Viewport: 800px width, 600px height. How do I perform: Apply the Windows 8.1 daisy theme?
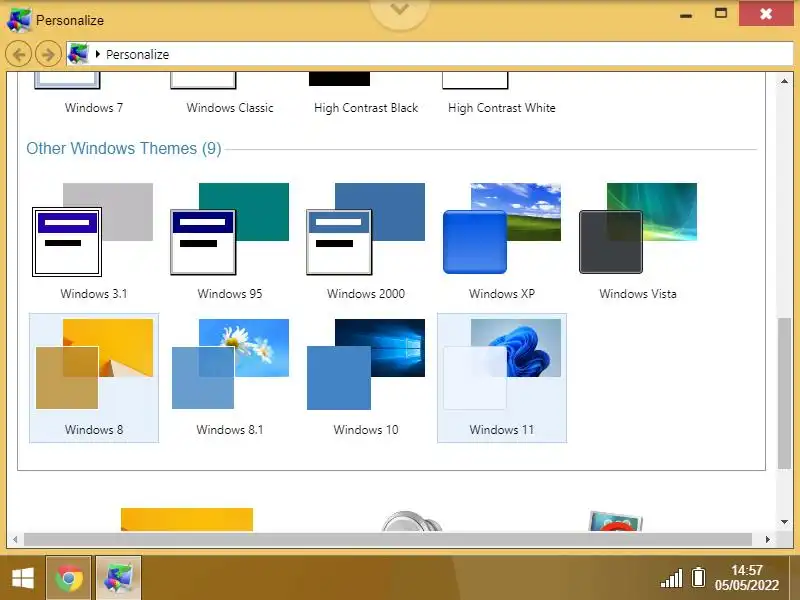[230, 364]
